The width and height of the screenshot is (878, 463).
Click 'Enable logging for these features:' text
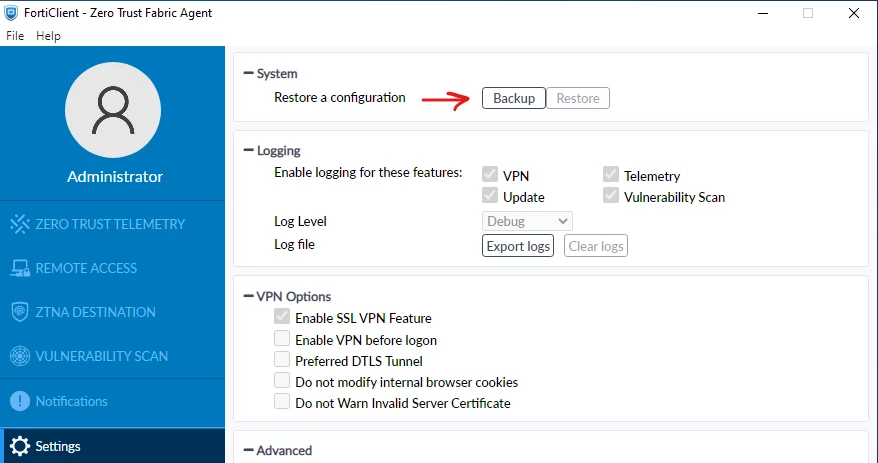[x=368, y=172]
